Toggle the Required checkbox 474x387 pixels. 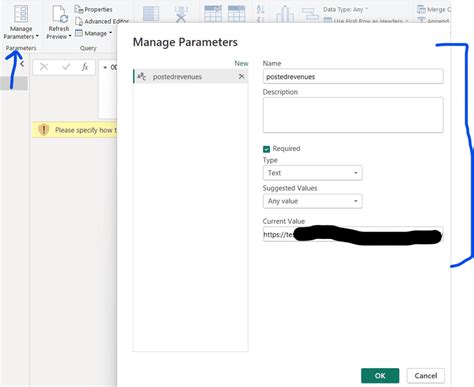266,149
